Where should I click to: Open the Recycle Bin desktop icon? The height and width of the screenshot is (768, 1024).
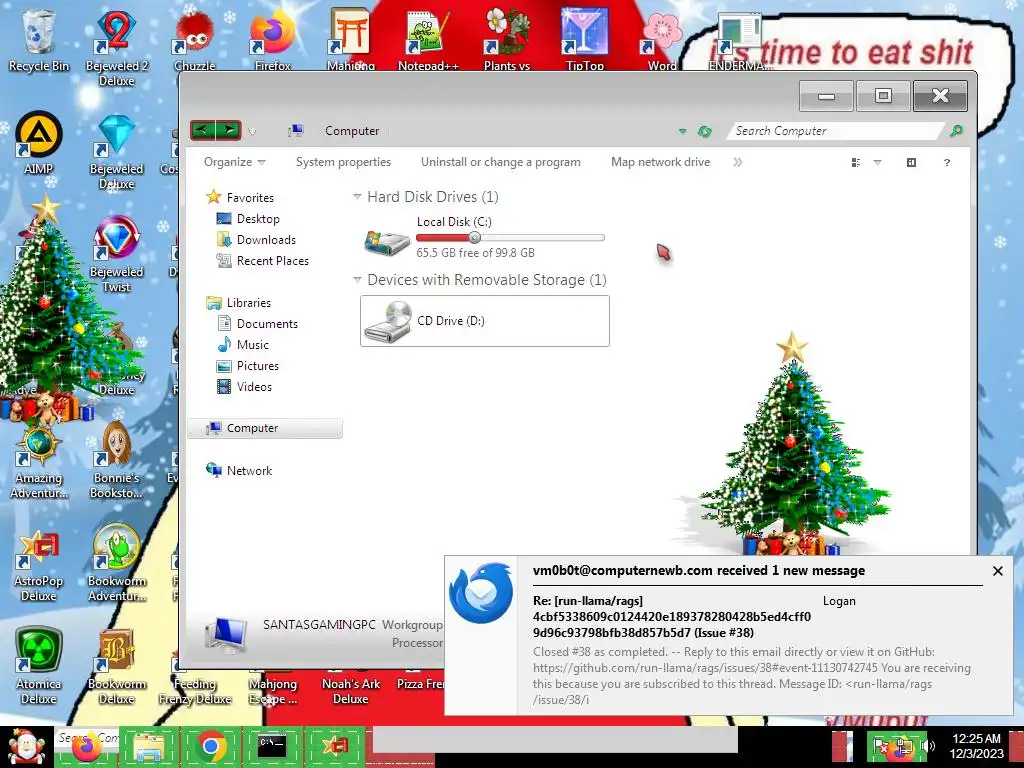pos(39,40)
